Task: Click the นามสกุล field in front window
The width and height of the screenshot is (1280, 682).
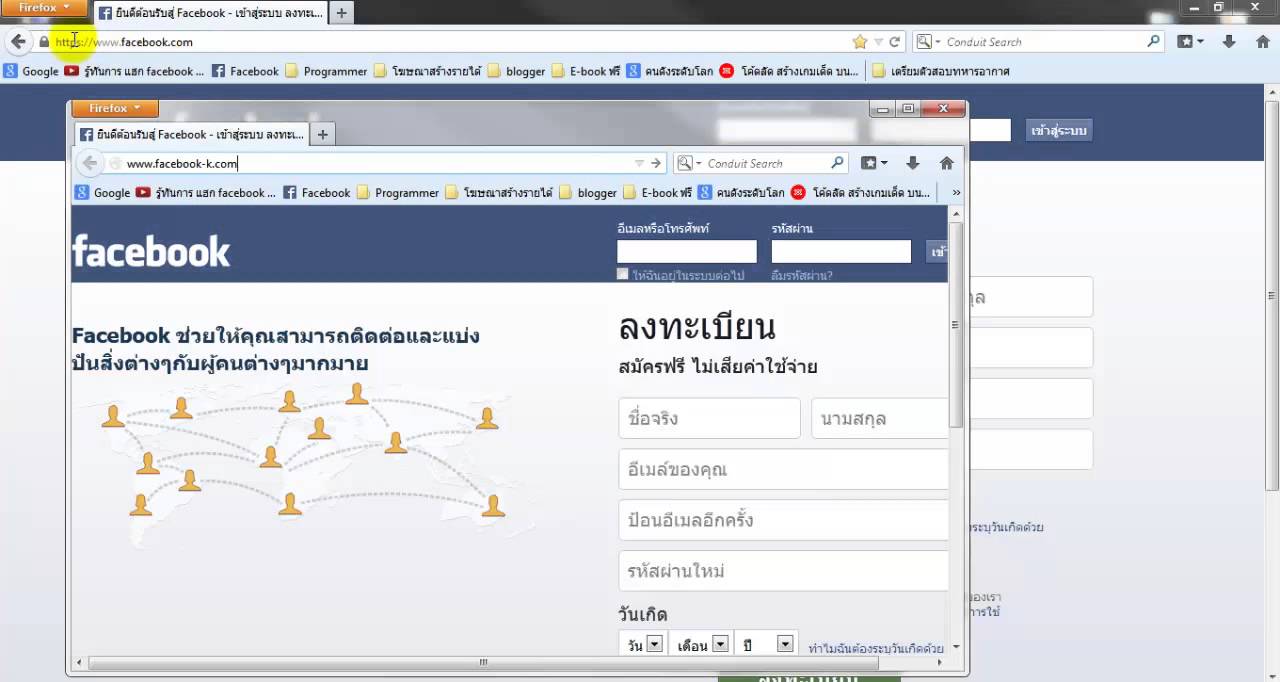Action: point(880,418)
